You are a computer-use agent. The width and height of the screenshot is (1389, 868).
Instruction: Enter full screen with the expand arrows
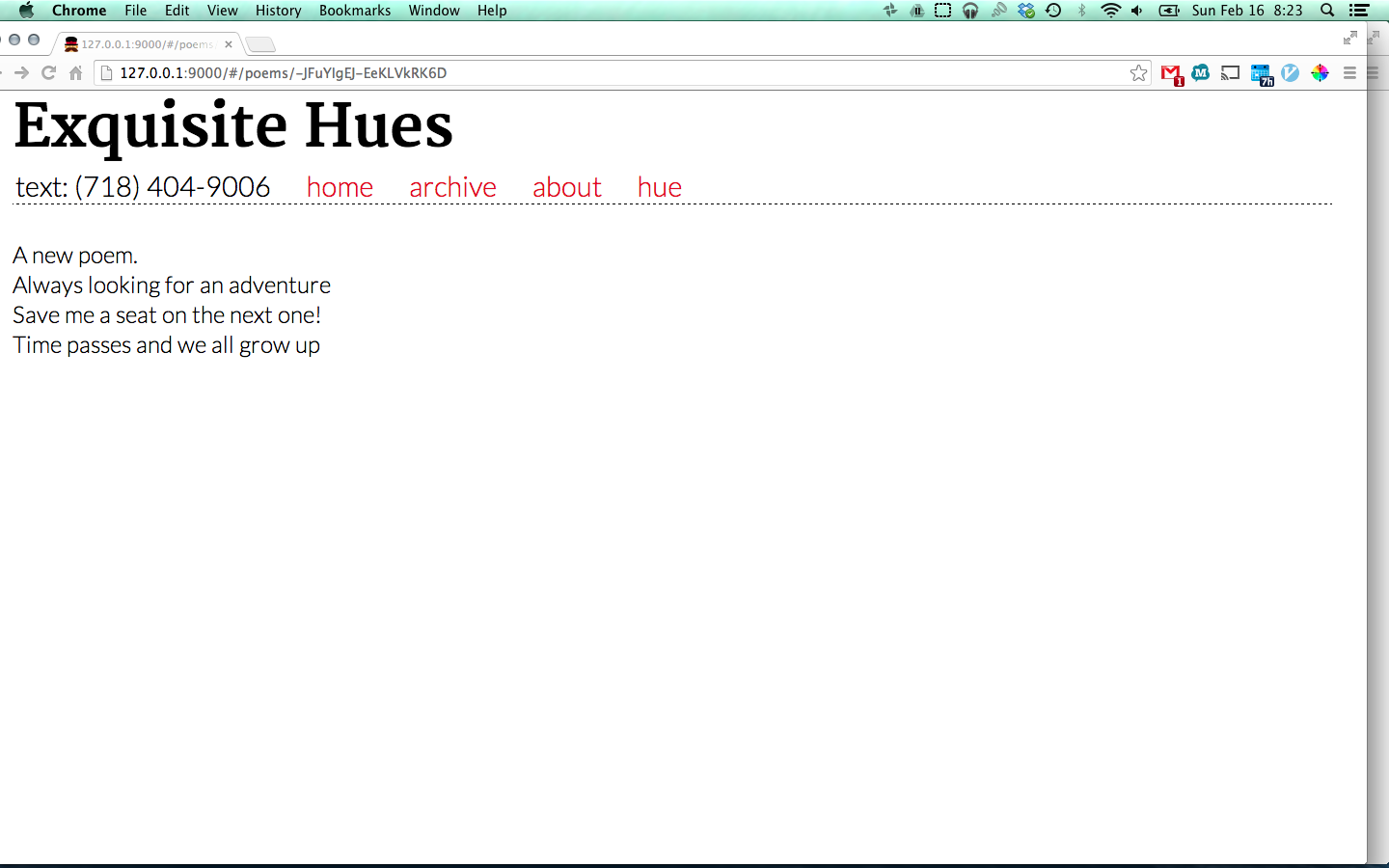click(x=1350, y=38)
